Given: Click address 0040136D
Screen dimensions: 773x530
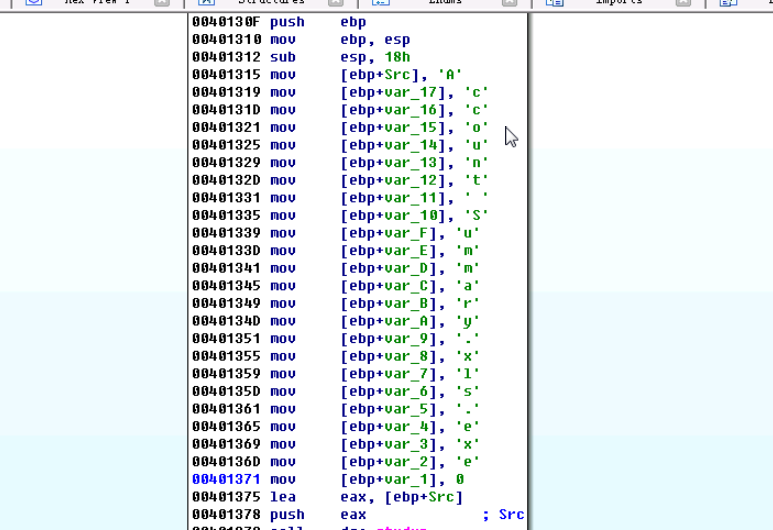Looking at the screenshot, I should click(x=226, y=462).
